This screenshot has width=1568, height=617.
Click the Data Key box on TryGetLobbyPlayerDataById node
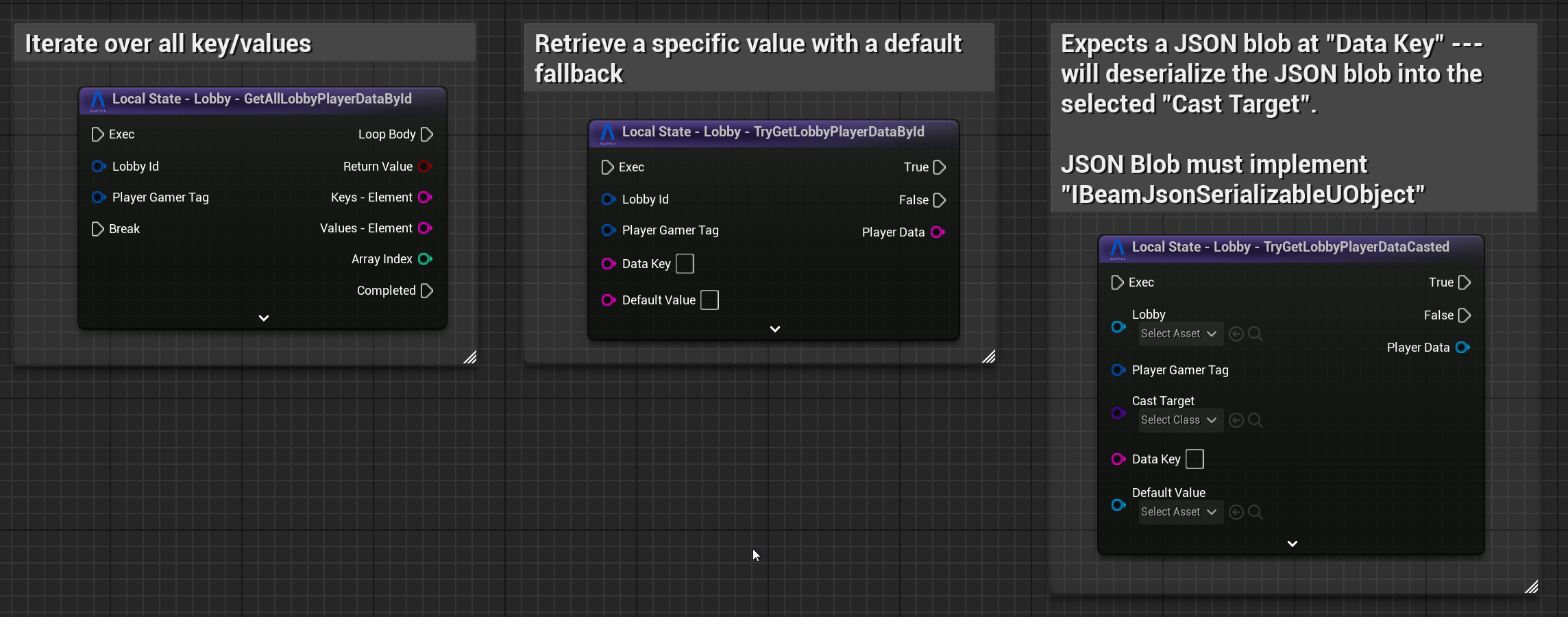[685, 264]
